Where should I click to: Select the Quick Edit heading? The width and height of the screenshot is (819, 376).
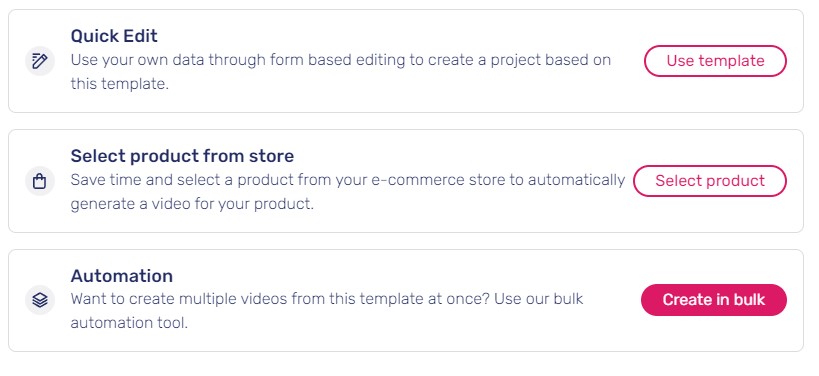tap(114, 36)
